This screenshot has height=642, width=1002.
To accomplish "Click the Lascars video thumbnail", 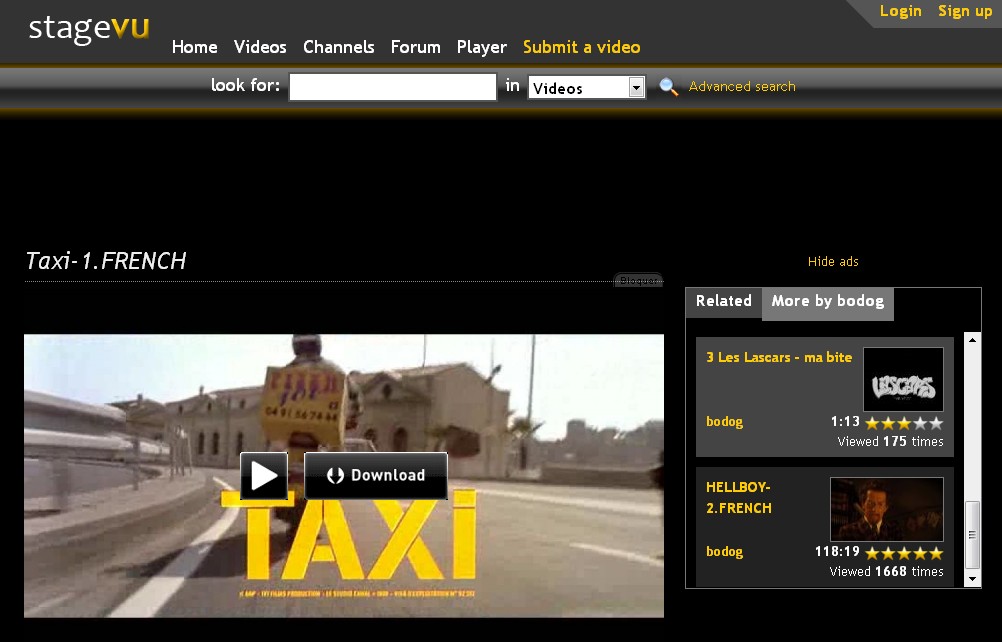I will [x=903, y=379].
